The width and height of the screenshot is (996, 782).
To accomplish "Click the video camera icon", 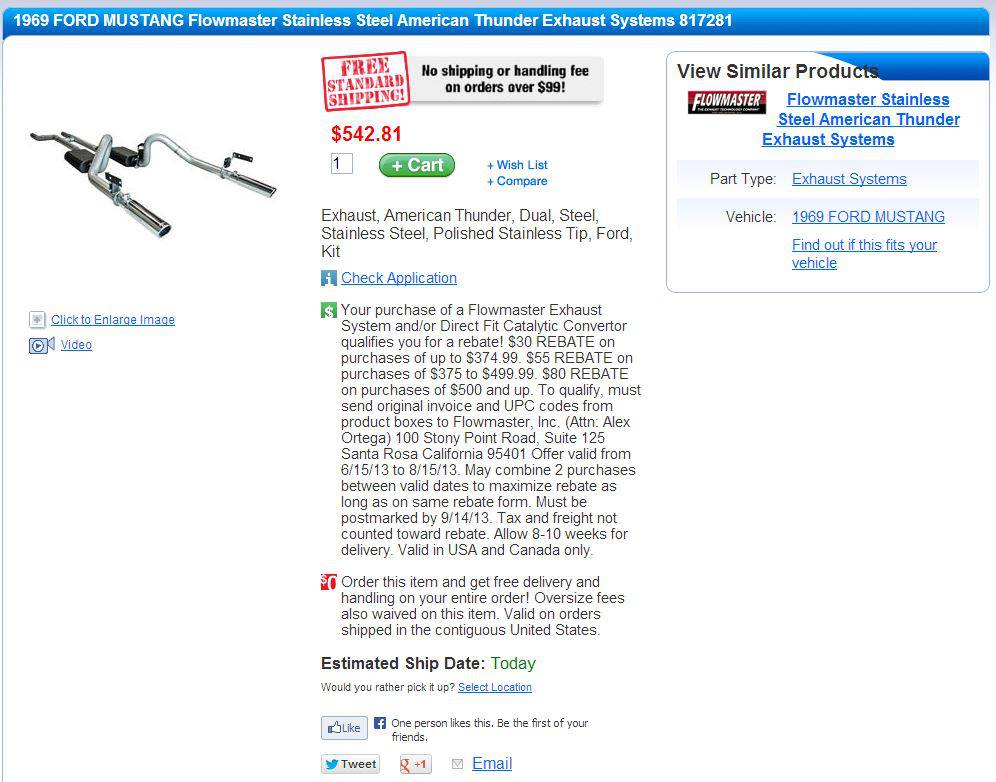I will point(42,345).
